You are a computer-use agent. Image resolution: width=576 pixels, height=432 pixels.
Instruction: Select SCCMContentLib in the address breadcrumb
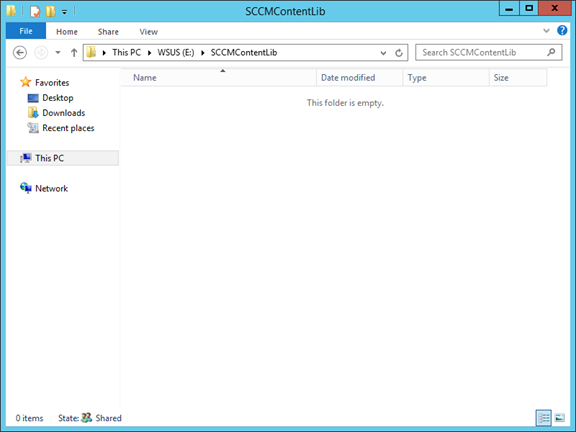pos(244,53)
